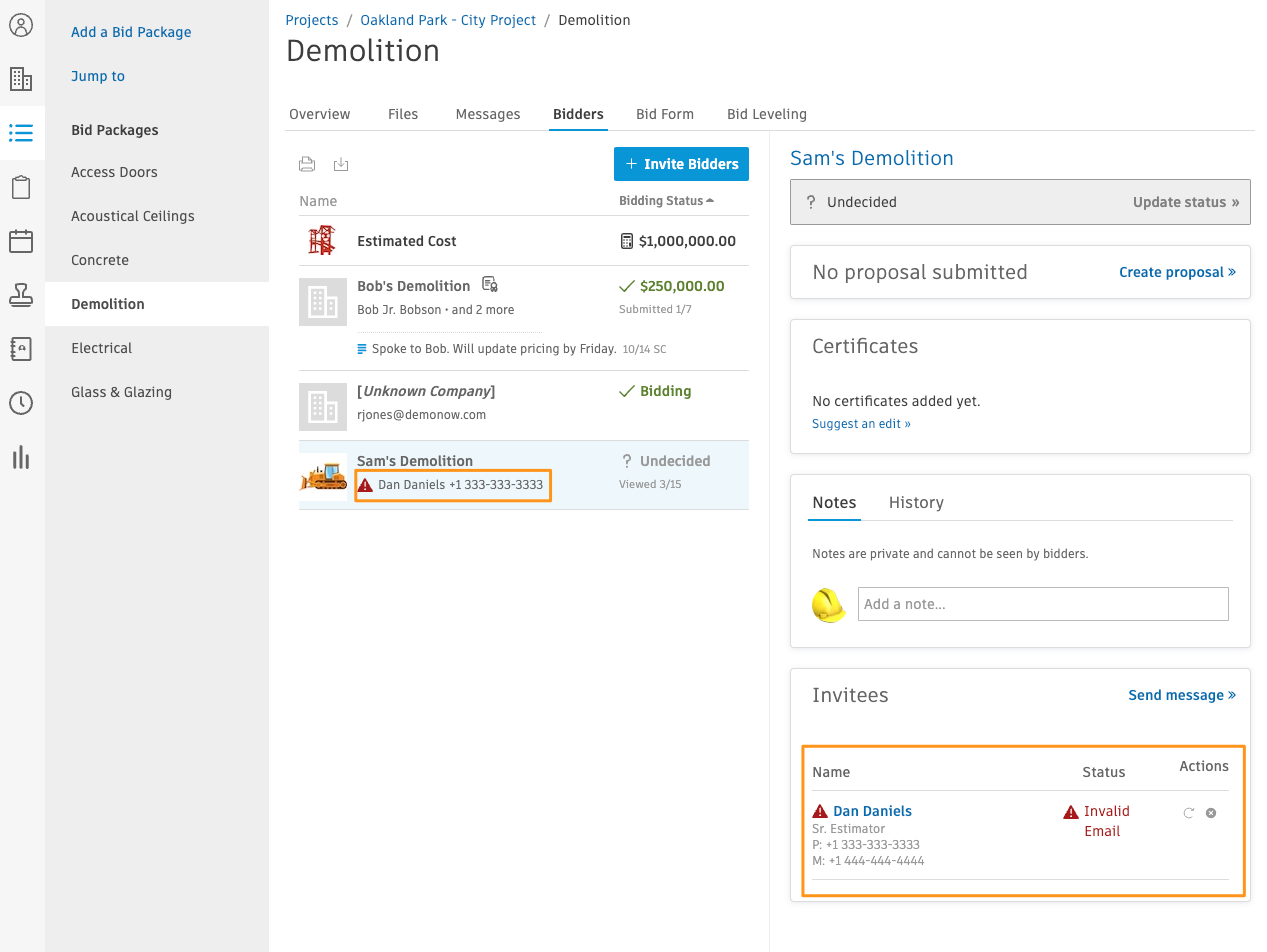Open the calendar icon in left sidebar

[x=21, y=241]
